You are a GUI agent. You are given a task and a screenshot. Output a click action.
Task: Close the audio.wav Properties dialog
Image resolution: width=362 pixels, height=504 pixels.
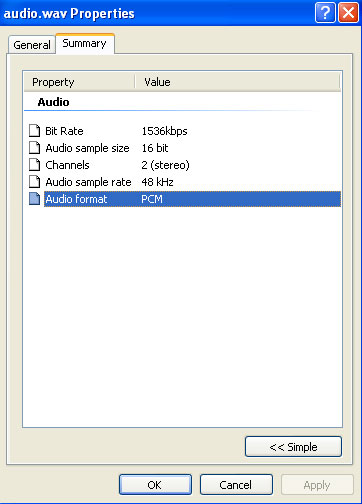pyautogui.click(x=348, y=13)
